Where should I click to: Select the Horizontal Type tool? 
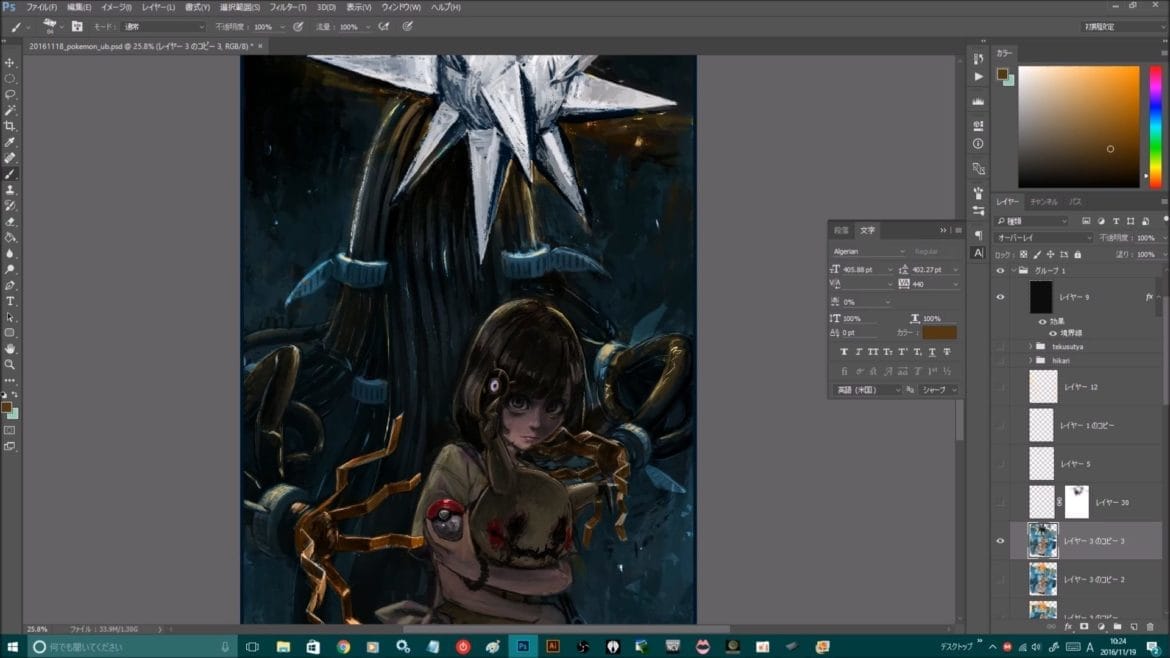tap(10, 301)
